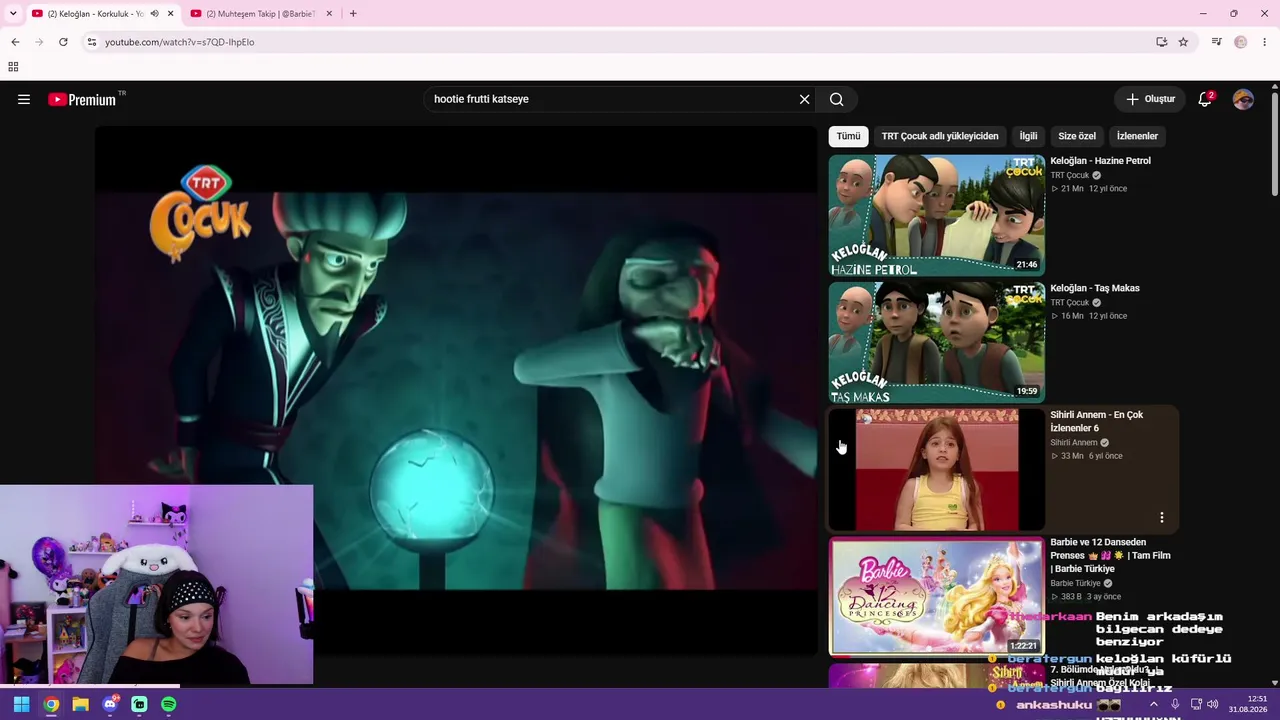
Task: Open Discord from the taskbar
Action: [110, 704]
